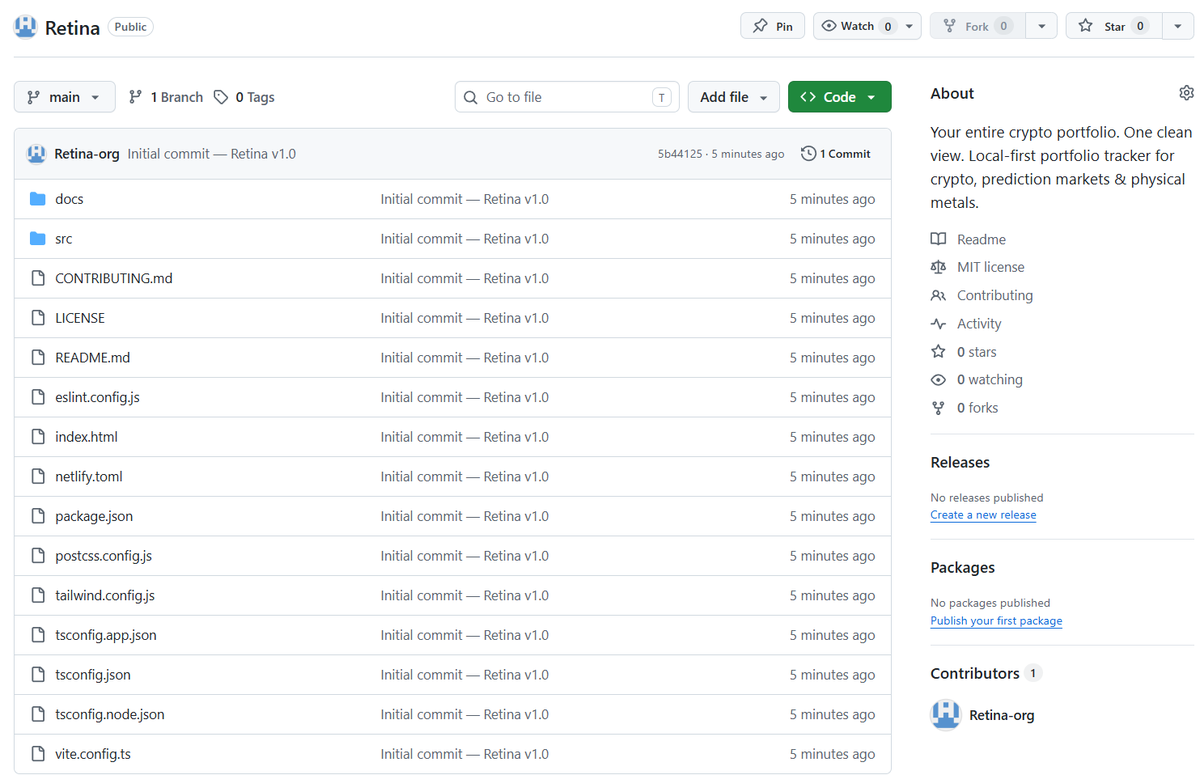The height and width of the screenshot is (775, 1200).
Task: Open the tsconfig.app.json file
Action: click(x=106, y=635)
